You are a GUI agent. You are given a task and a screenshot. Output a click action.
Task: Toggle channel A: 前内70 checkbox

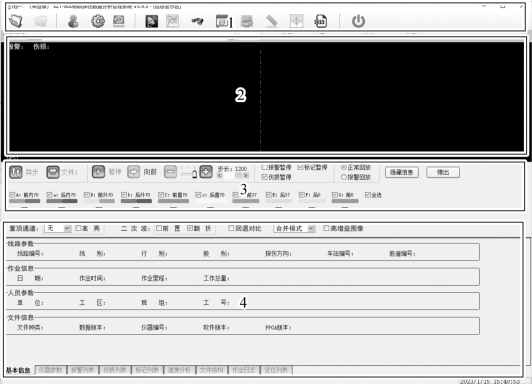coord(12,195)
